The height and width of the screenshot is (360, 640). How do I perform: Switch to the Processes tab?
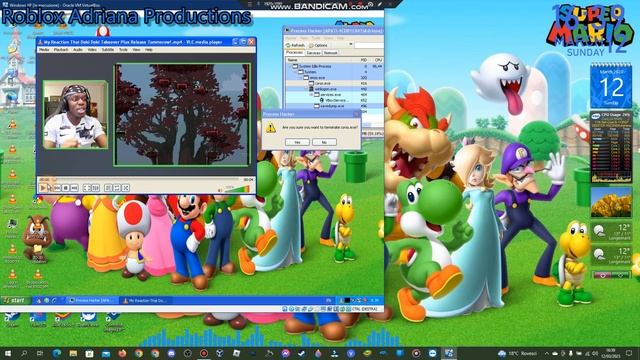tap(294, 53)
